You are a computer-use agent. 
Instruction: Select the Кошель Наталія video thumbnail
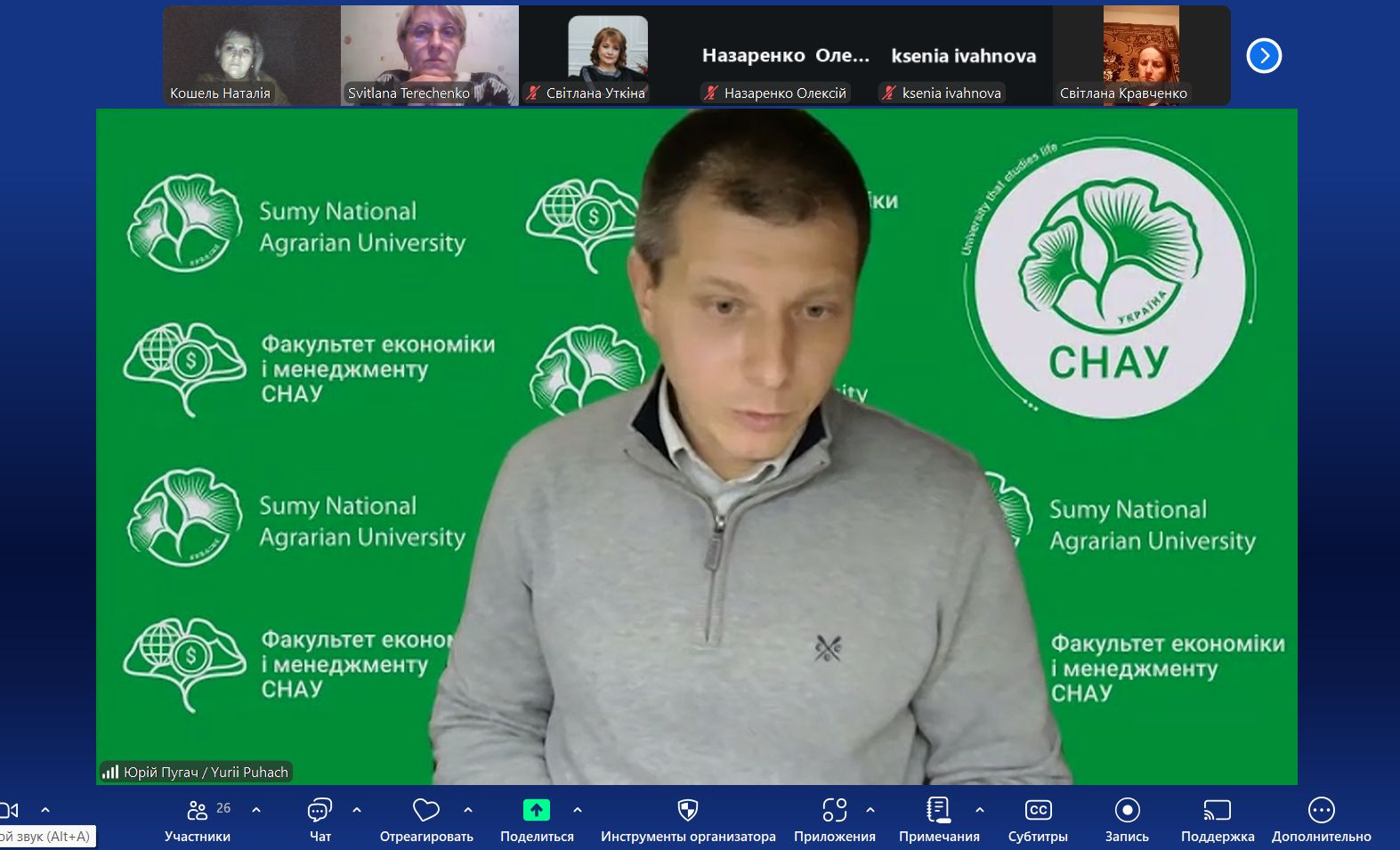click(x=251, y=55)
